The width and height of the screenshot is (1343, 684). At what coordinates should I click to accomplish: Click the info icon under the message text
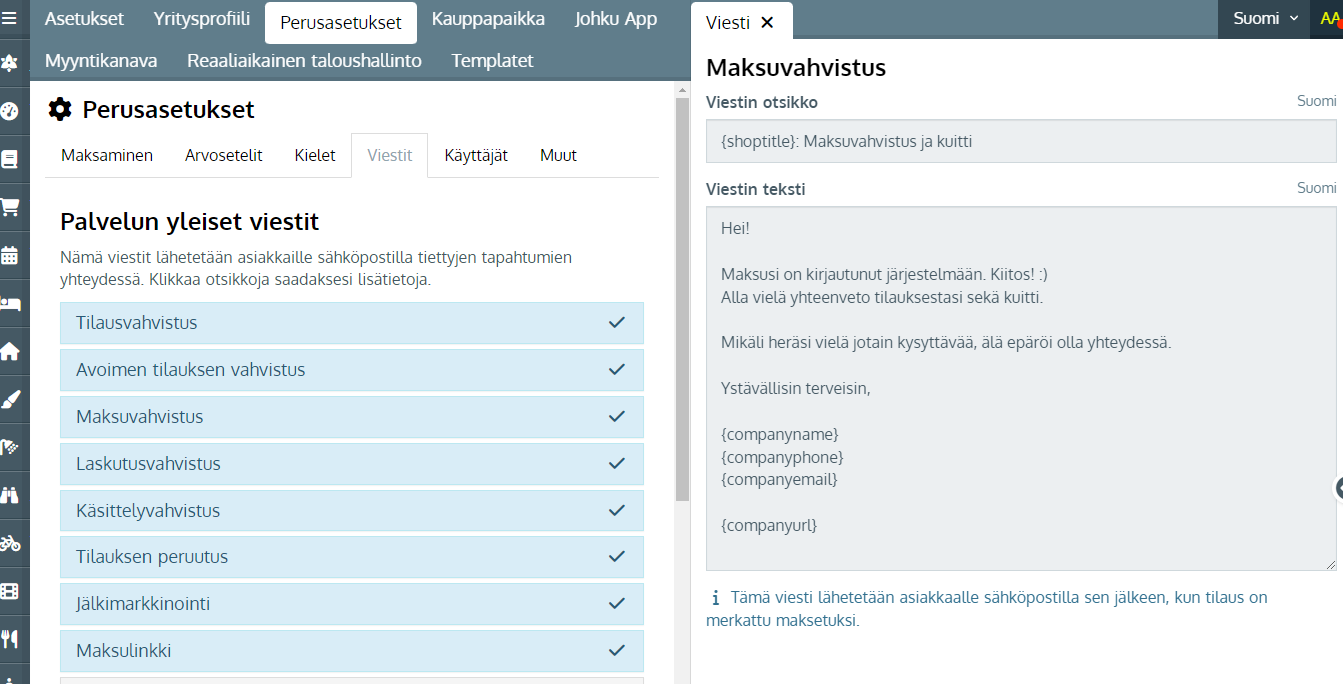click(715, 599)
